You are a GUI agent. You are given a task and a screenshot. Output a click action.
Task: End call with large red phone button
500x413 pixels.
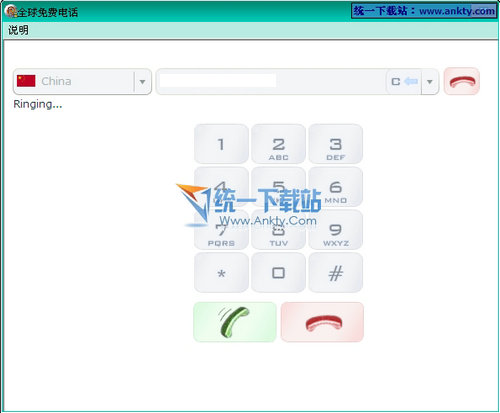pos(322,322)
